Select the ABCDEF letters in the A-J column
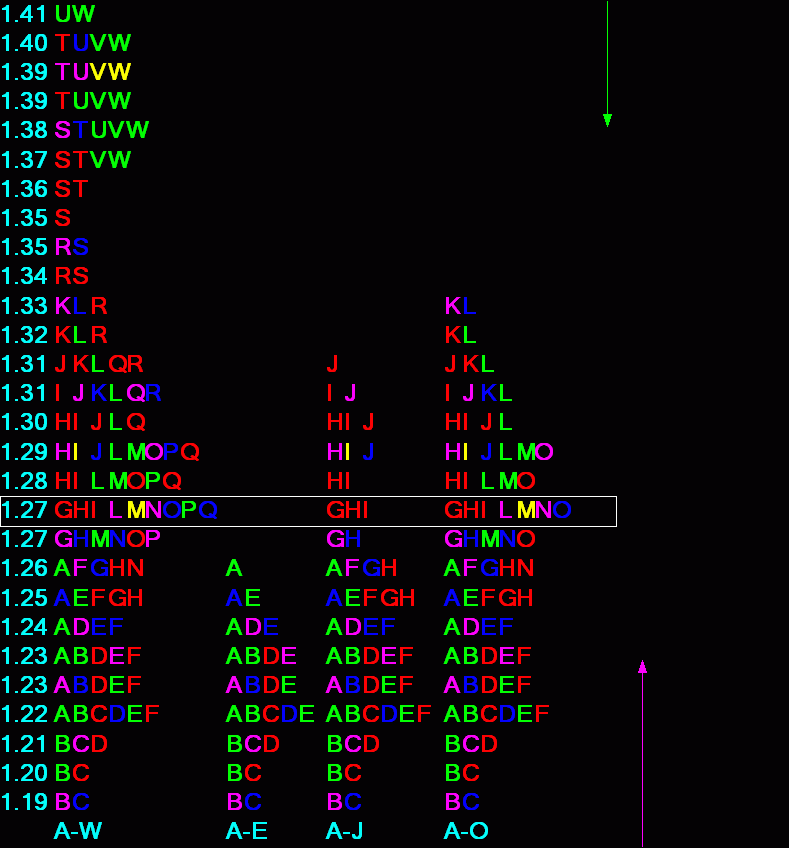Image resolution: width=789 pixels, height=848 pixels. 379,714
